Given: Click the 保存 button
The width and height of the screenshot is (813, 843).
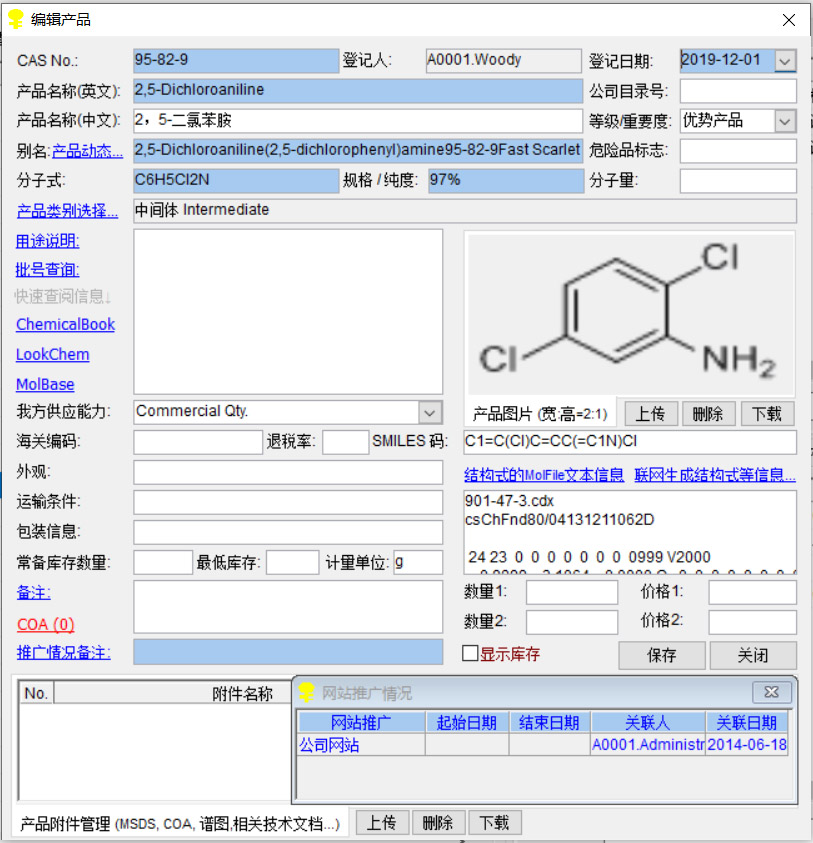Looking at the screenshot, I should coord(662,655).
